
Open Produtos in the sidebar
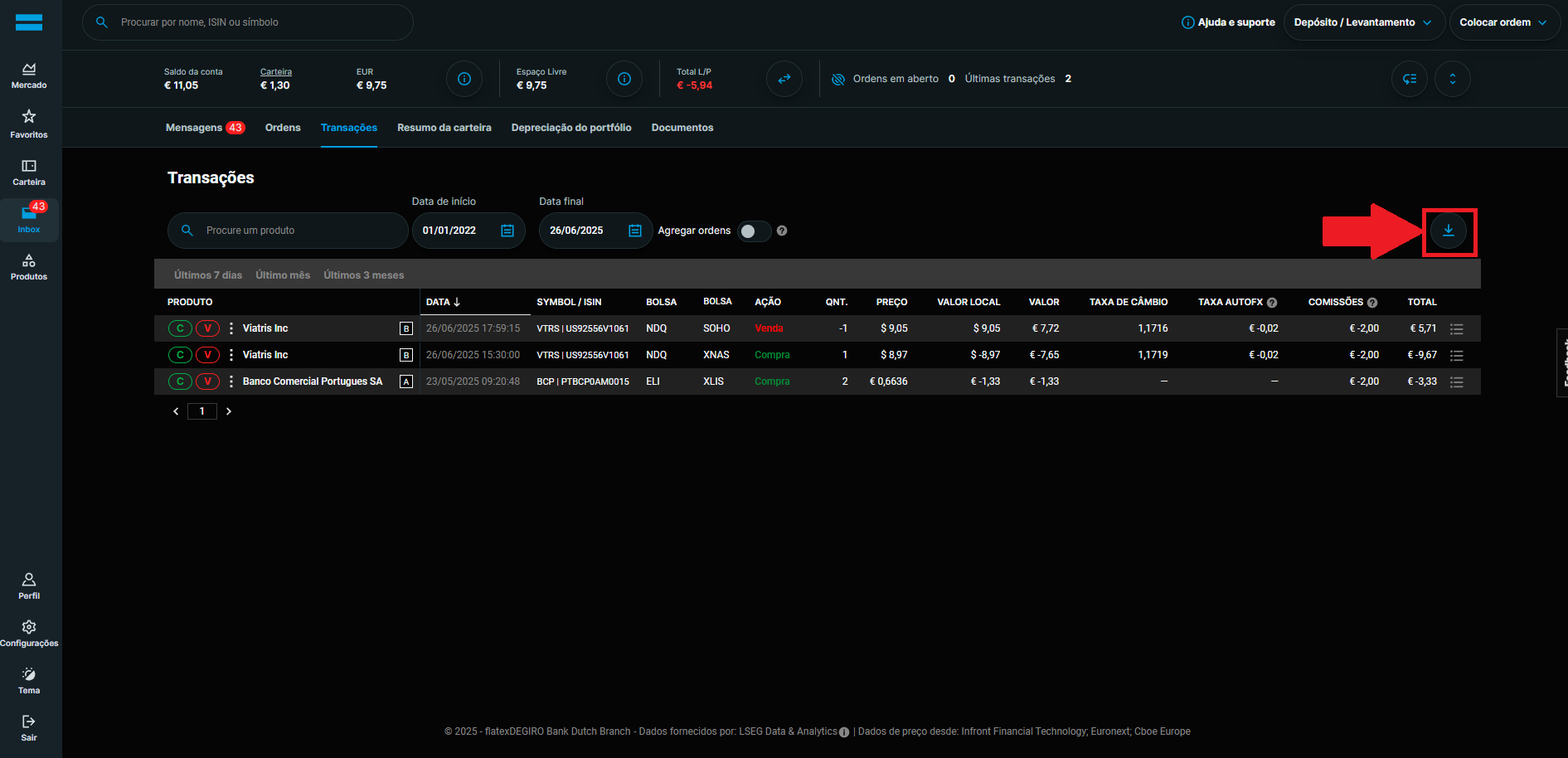point(29,267)
